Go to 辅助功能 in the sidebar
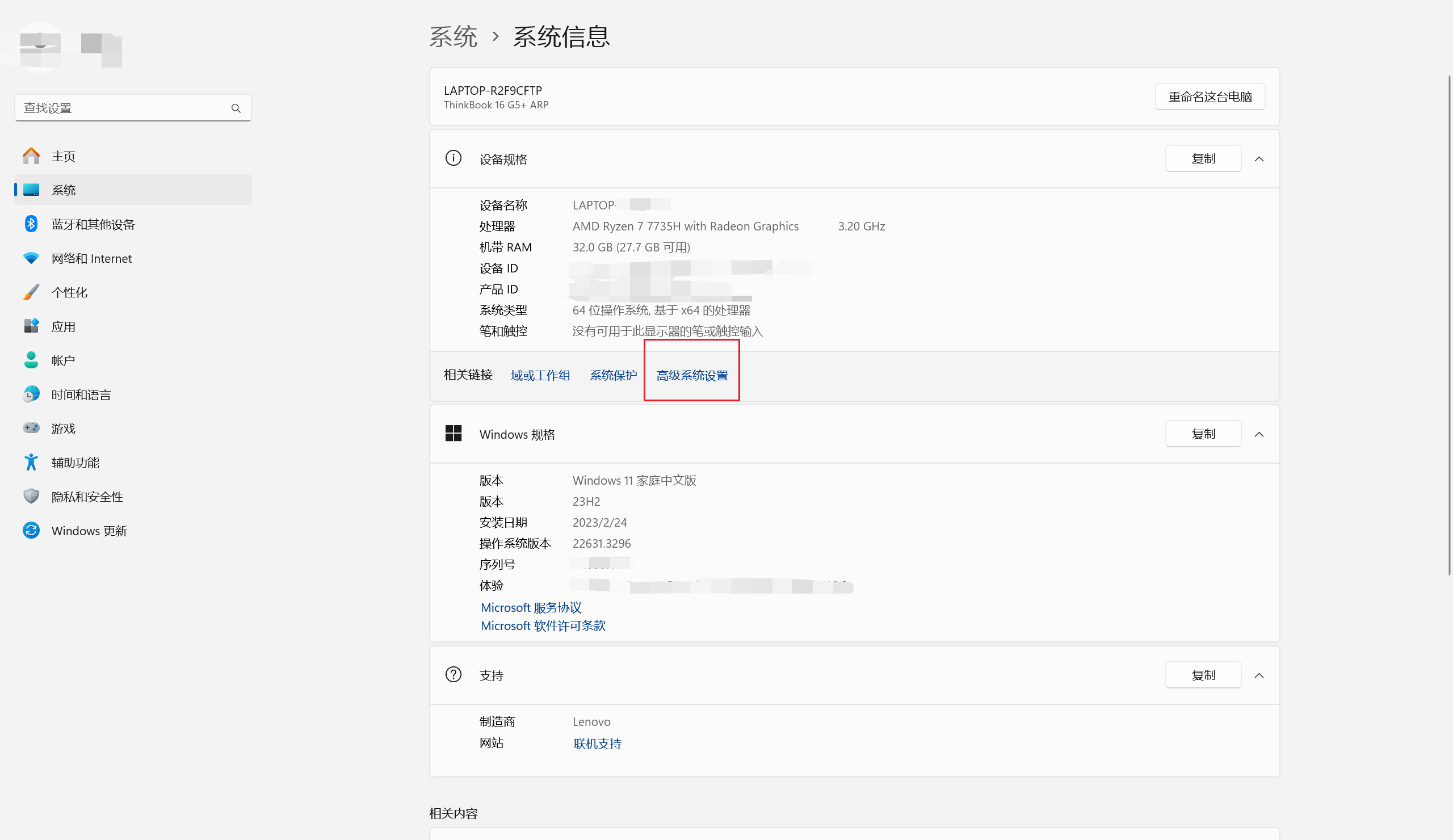Image resolution: width=1453 pixels, height=840 pixels. [x=75, y=463]
